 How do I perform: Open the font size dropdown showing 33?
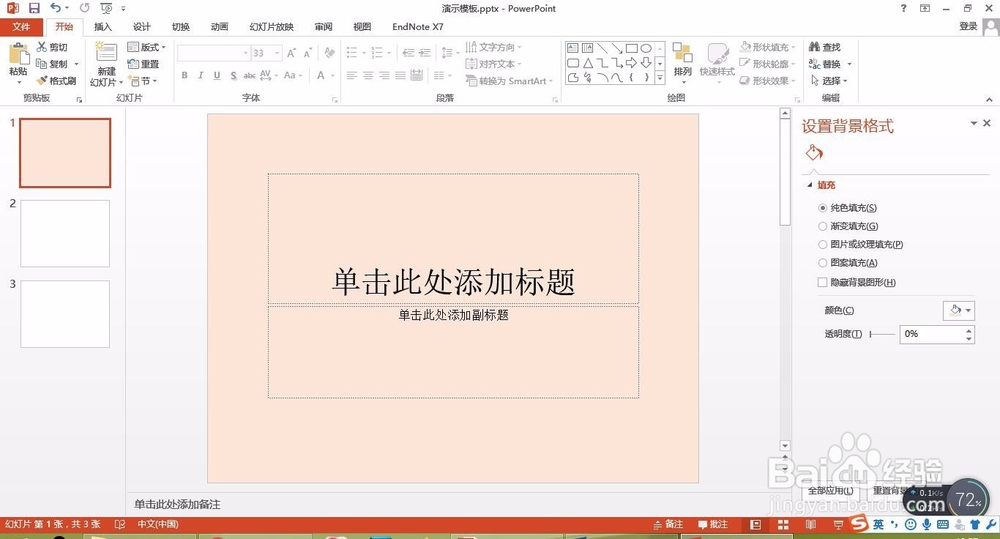(277, 53)
